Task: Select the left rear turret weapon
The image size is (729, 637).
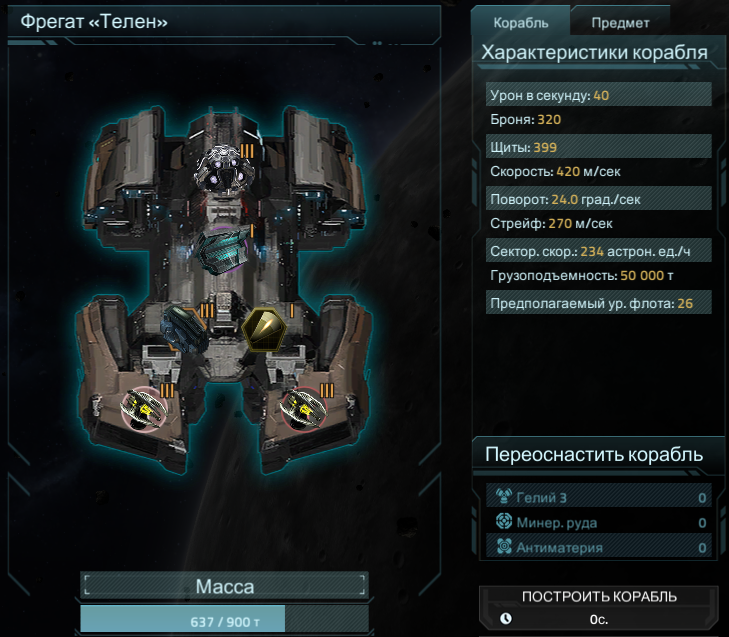Action: [144, 409]
